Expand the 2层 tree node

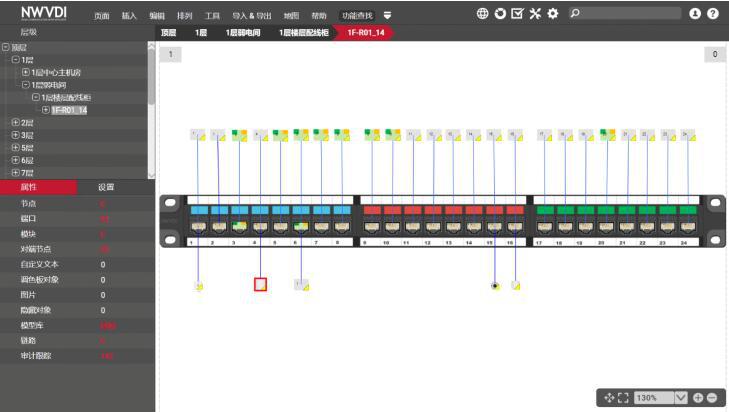pos(15,122)
